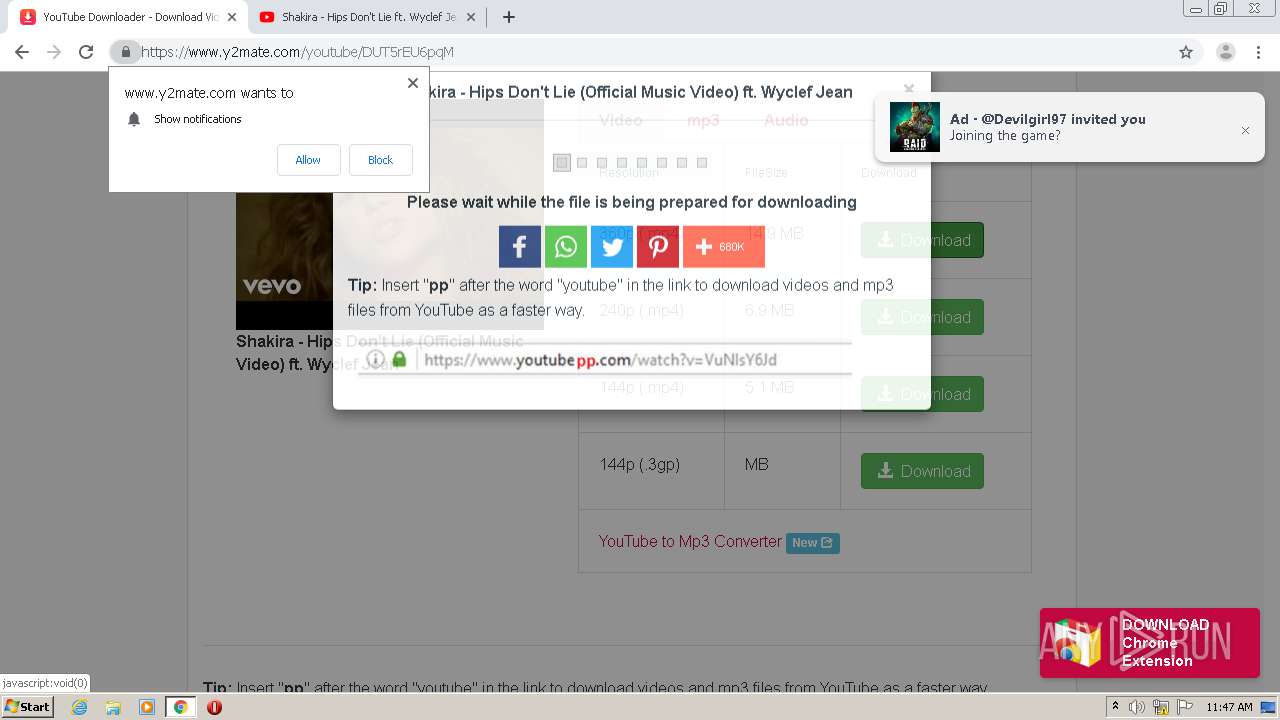
Task: Block notifications from y2mate.com
Action: tap(380, 160)
